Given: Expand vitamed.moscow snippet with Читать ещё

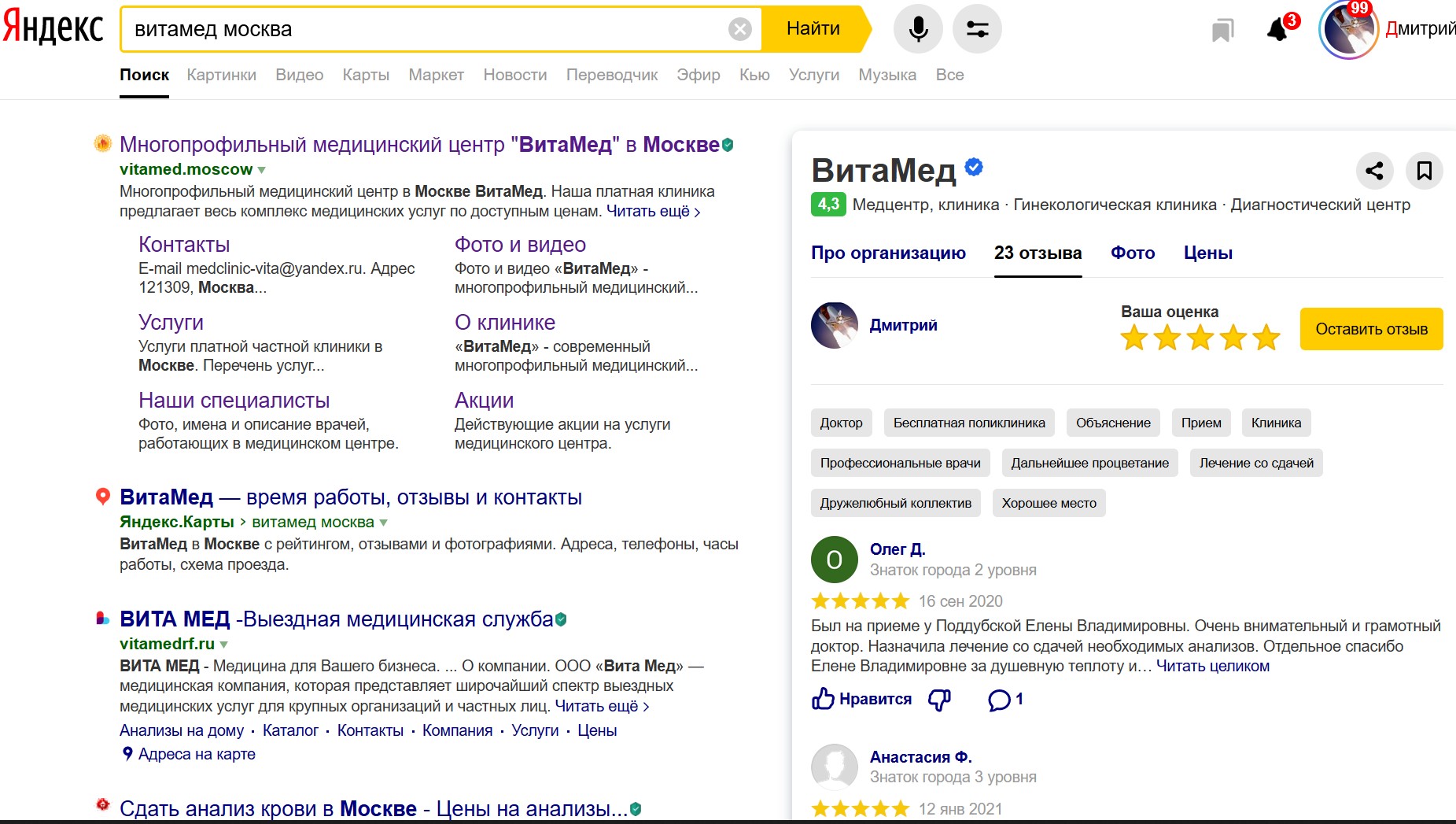Looking at the screenshot, I should [653, 212].
